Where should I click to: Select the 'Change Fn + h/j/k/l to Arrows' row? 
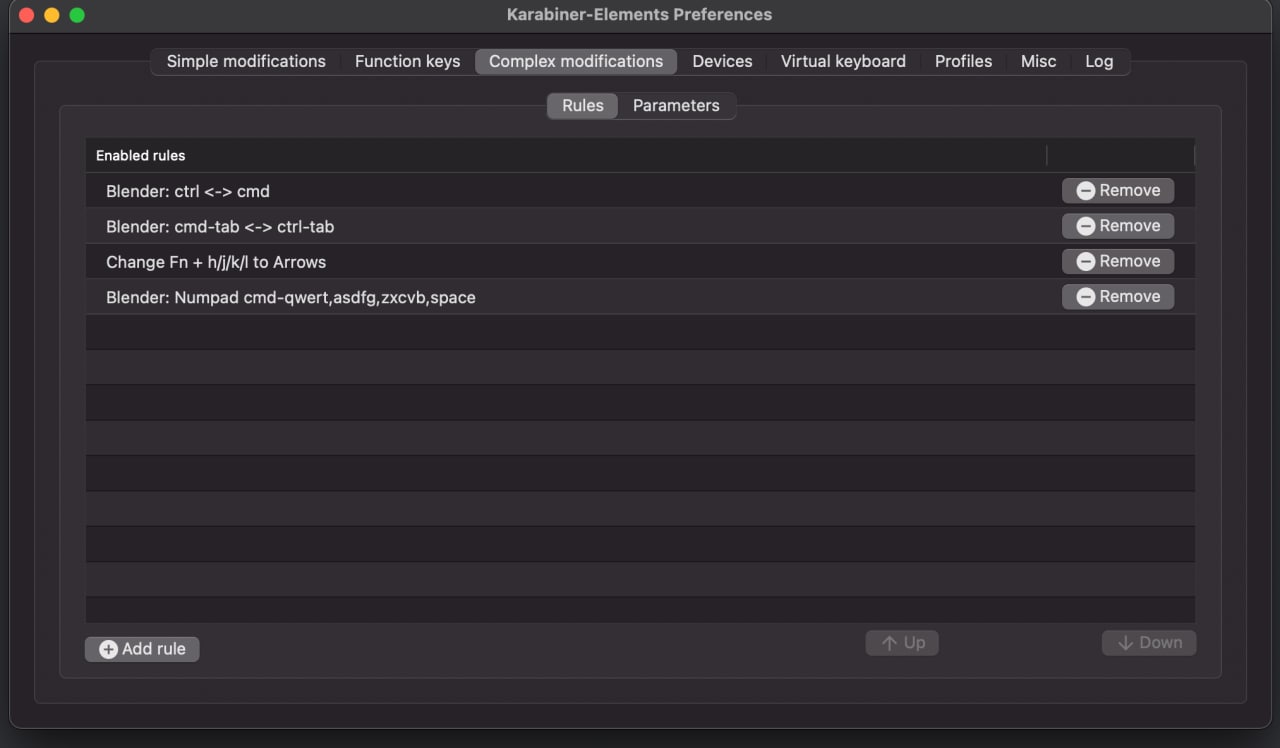pyautogui.click(x=640, y=261)
